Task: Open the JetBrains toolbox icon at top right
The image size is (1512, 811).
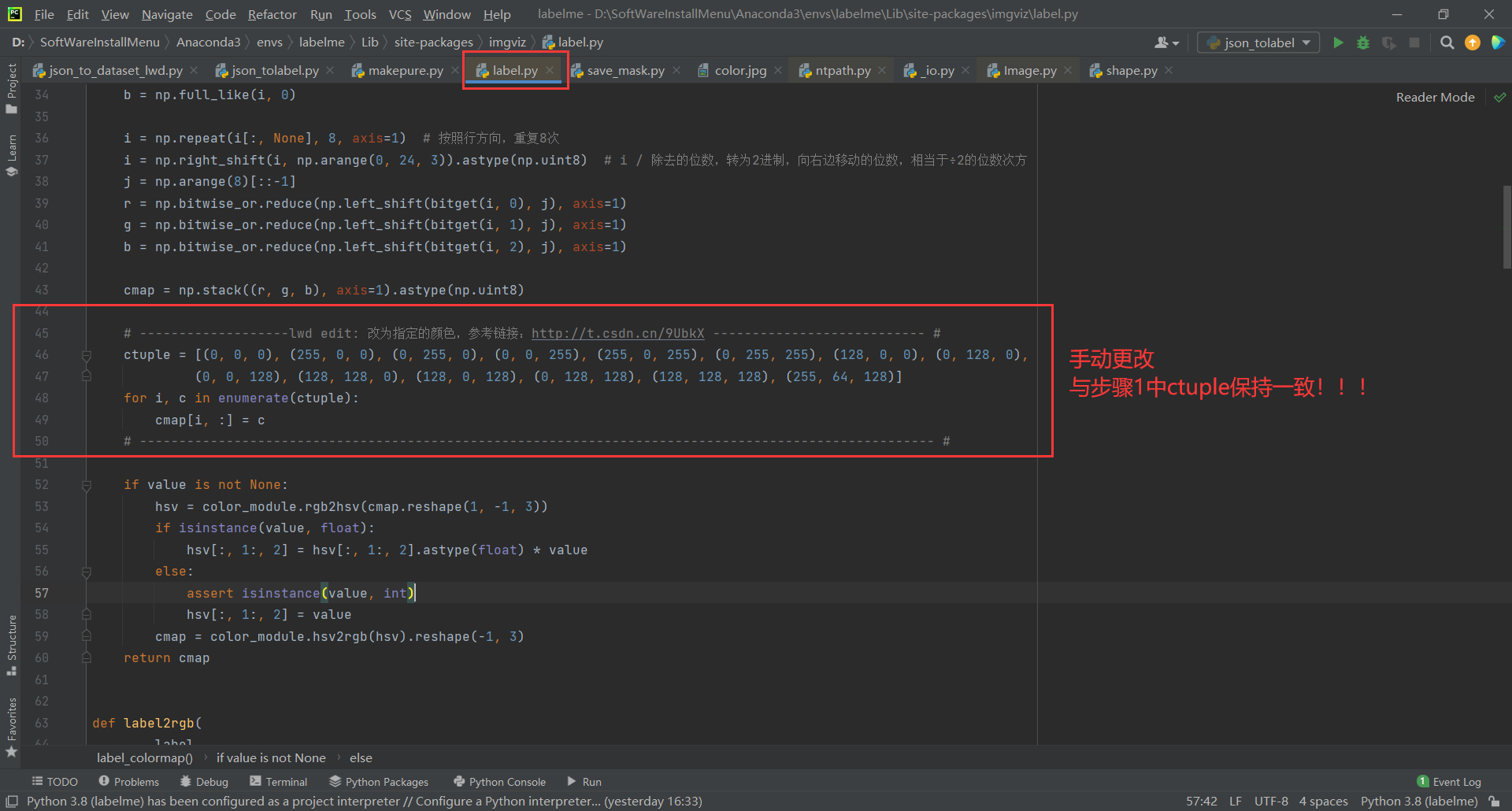Action: click(1498, 43)
